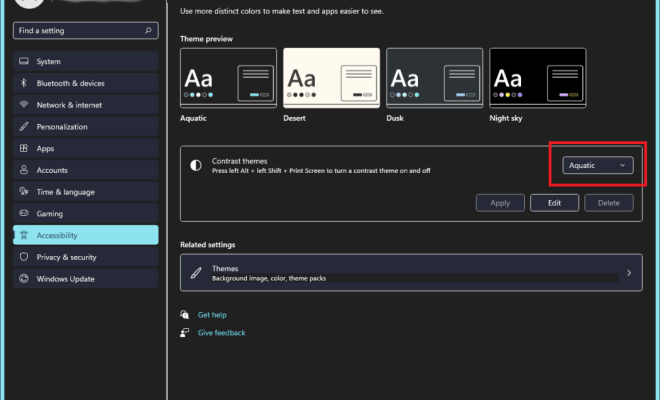This screenshot has width=660, height=400.
Task: Click the Network Wi-Fi icon in sidebar
Action: point(24,104)
